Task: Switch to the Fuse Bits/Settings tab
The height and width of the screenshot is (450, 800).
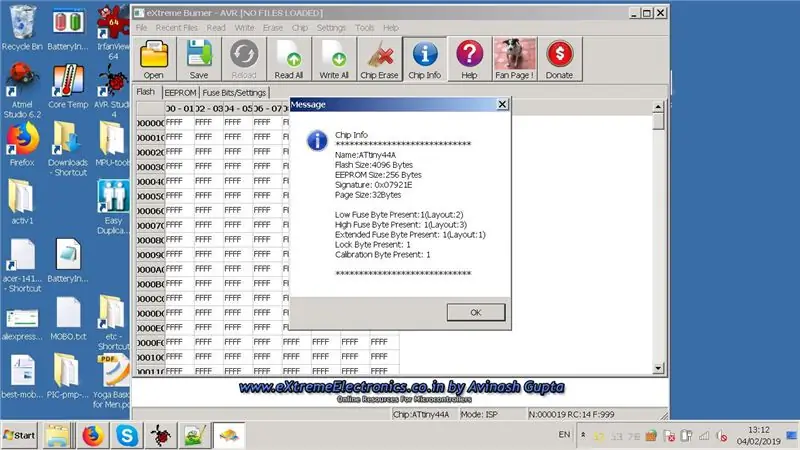Action: 234,93
